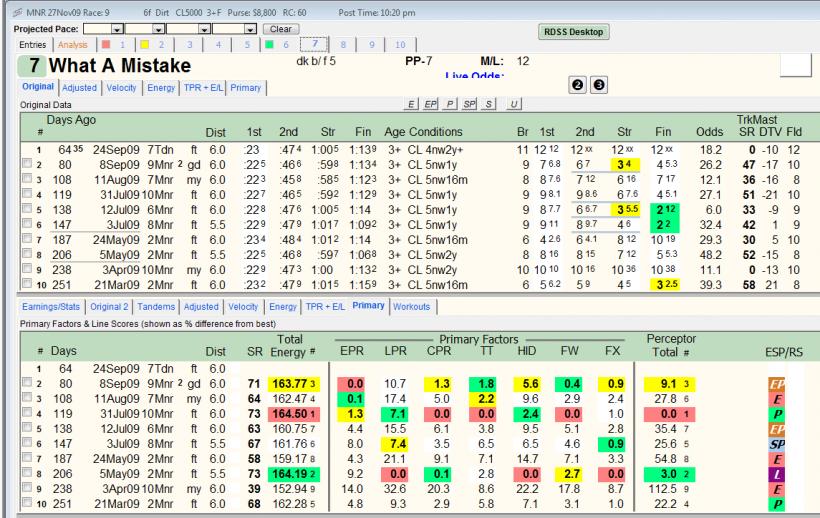The height and width of the screenshot is (518, 820).
Task: Open upper Velocity tab
Action: pos(121,88)
